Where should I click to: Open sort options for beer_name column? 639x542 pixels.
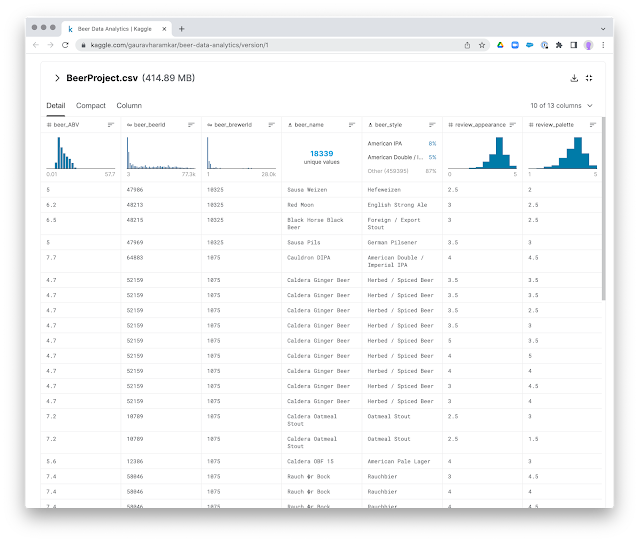[x=352, y=125]
